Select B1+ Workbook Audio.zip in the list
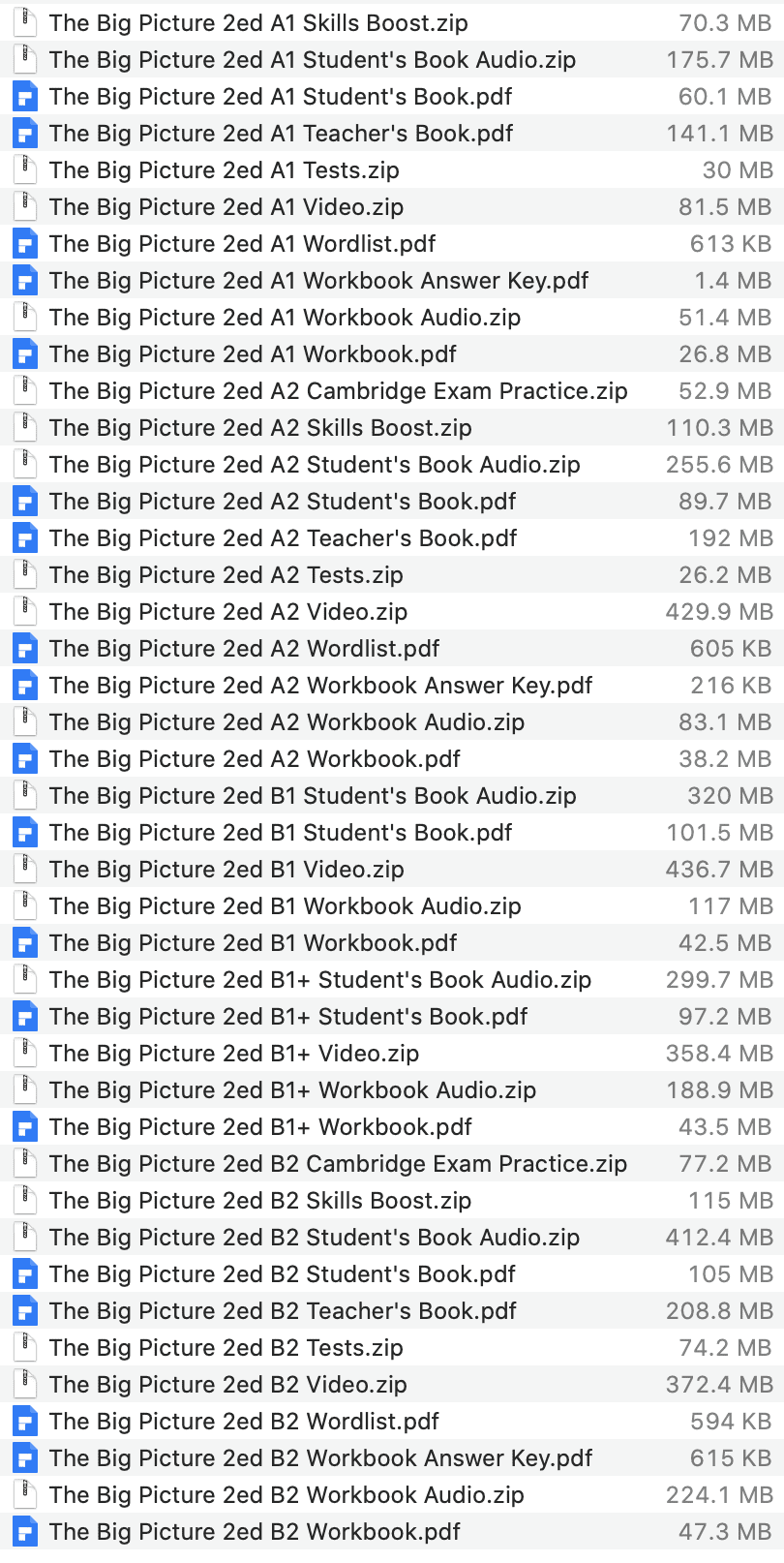Viewport: 784px width, 1563px height. tap(292, 1090)
